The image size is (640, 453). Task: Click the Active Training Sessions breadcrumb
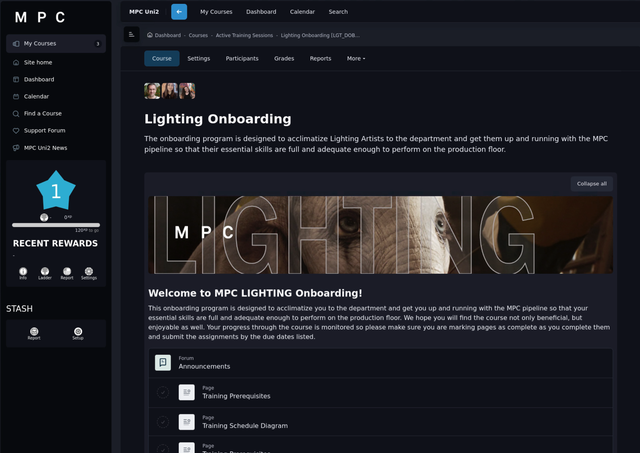pyautogui.click(x=244, y=36)
